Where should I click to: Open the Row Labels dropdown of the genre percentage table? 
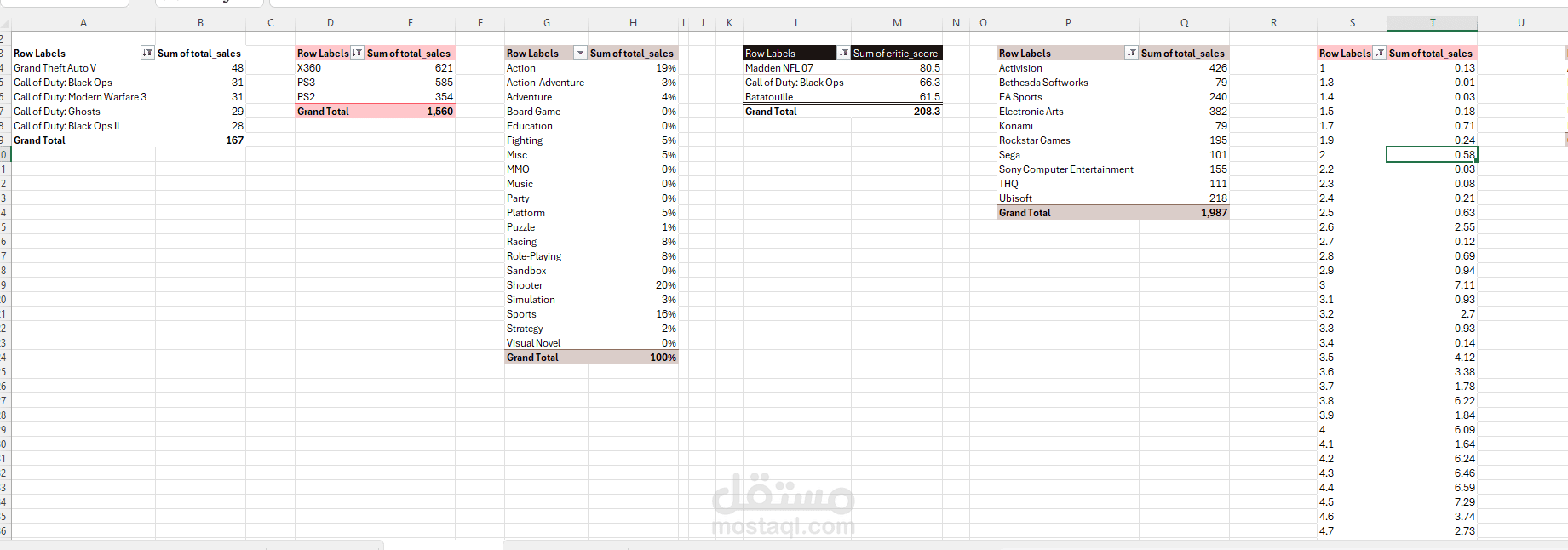[x=581, y=53]
